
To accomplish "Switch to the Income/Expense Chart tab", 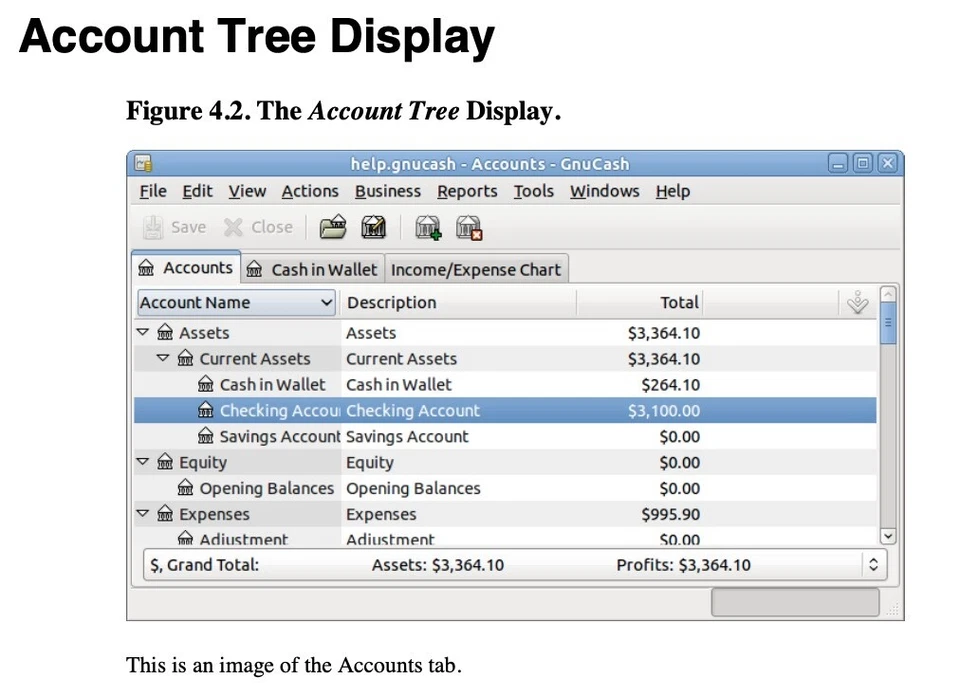I will [x=476, y=268].
